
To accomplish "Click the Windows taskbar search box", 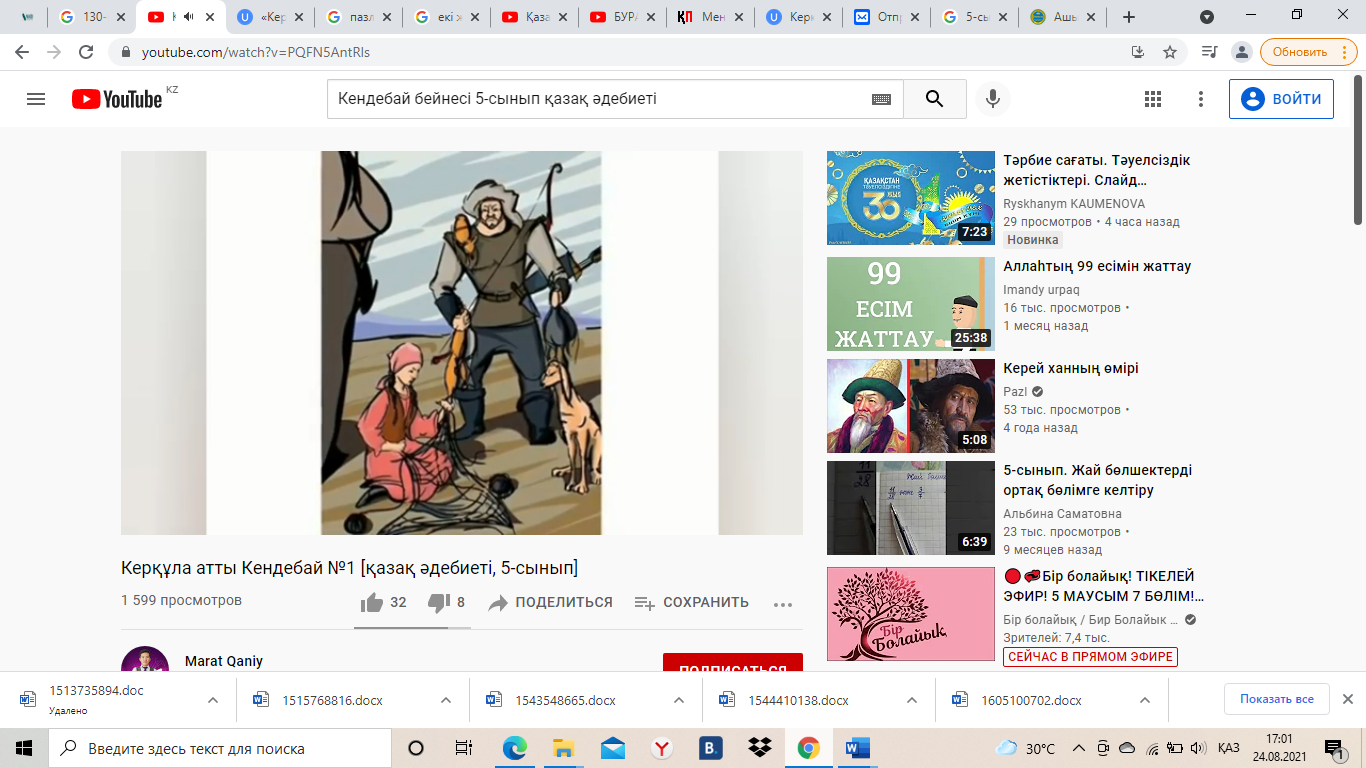I will (x=219, y=748).
